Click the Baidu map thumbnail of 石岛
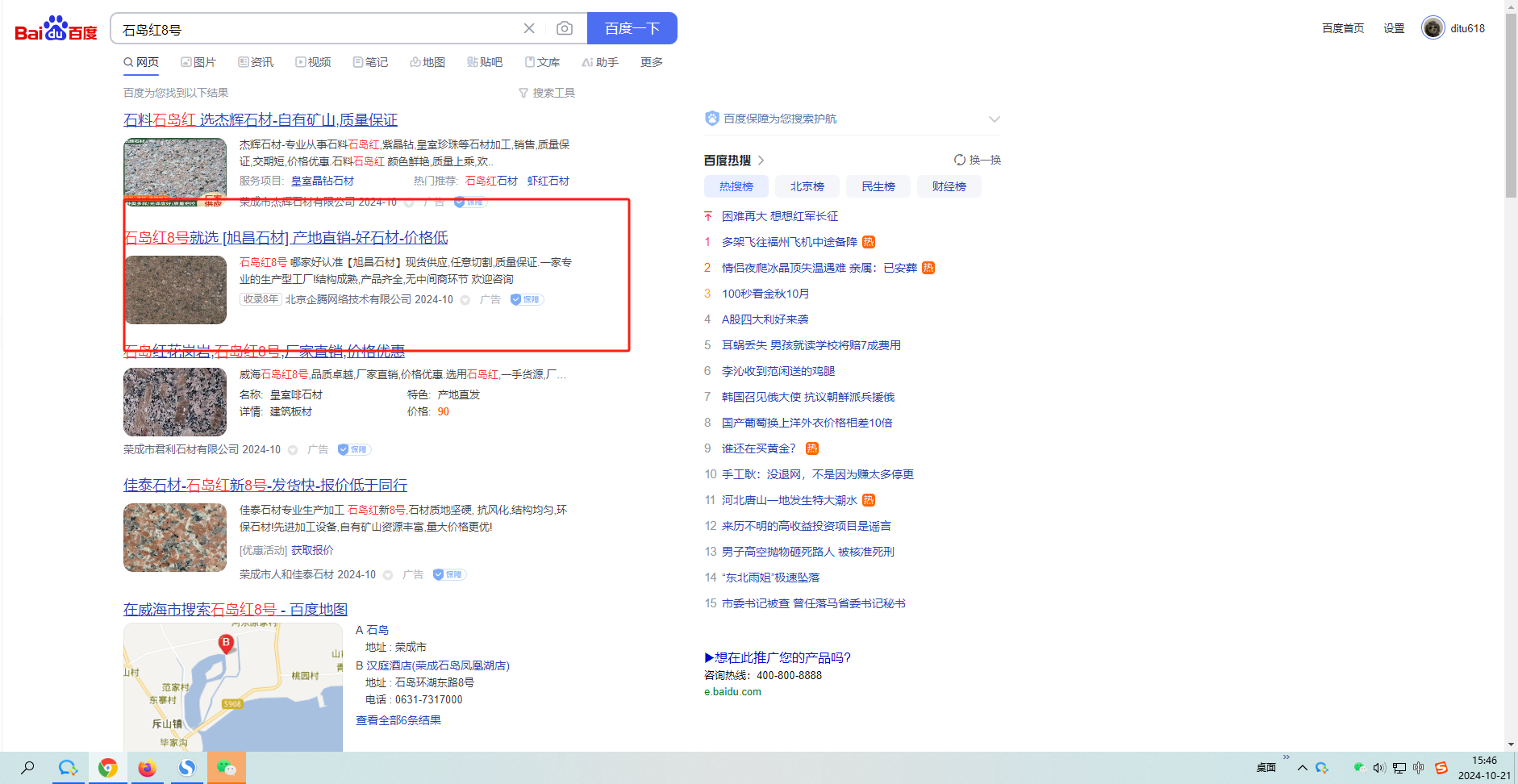Image resolution: width=1518 pixels, height=784 pixels. tap(233, 686)
